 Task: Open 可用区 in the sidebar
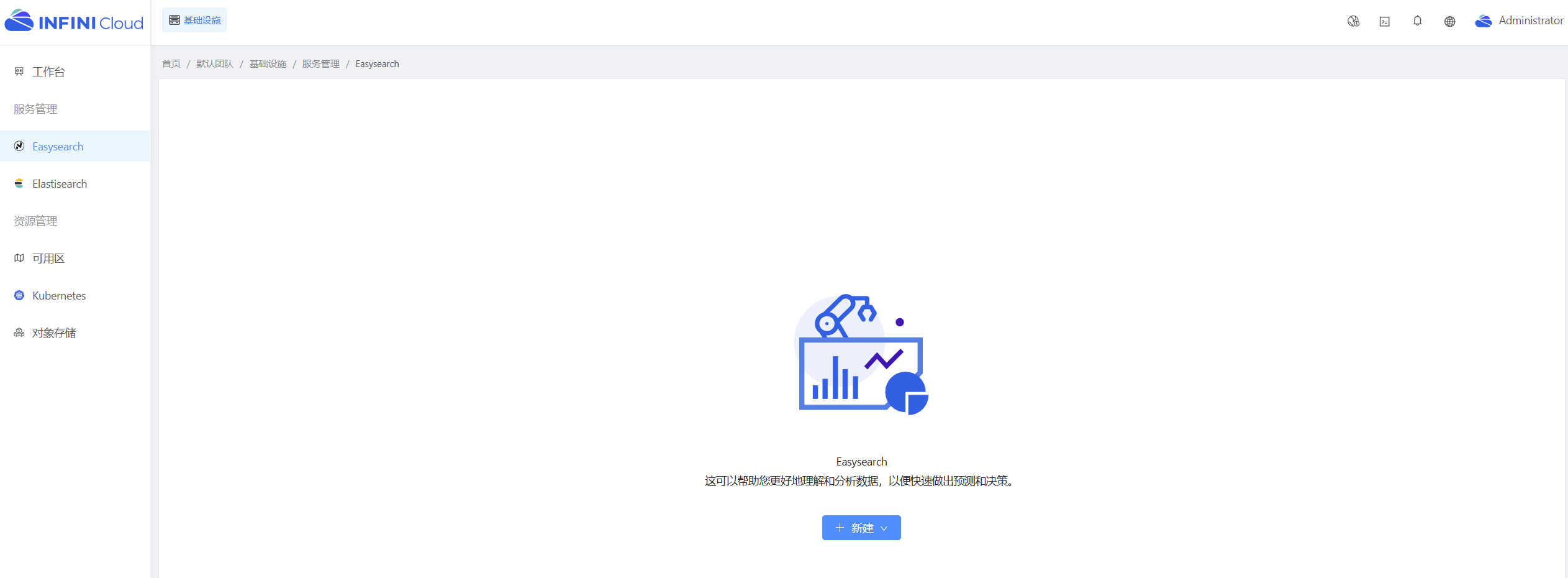(75, 258)
